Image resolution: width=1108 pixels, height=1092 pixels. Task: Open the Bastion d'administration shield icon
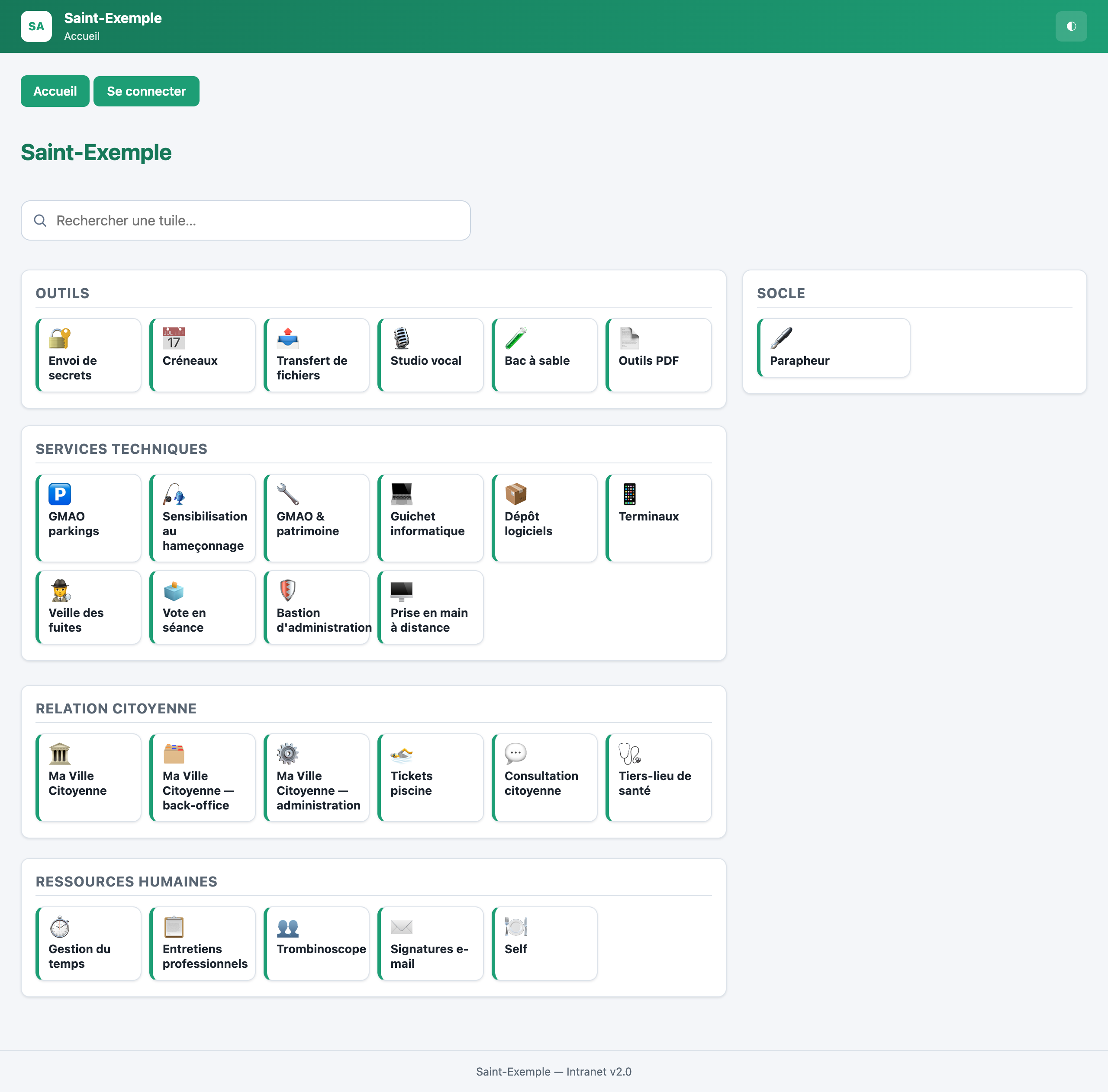287,591
